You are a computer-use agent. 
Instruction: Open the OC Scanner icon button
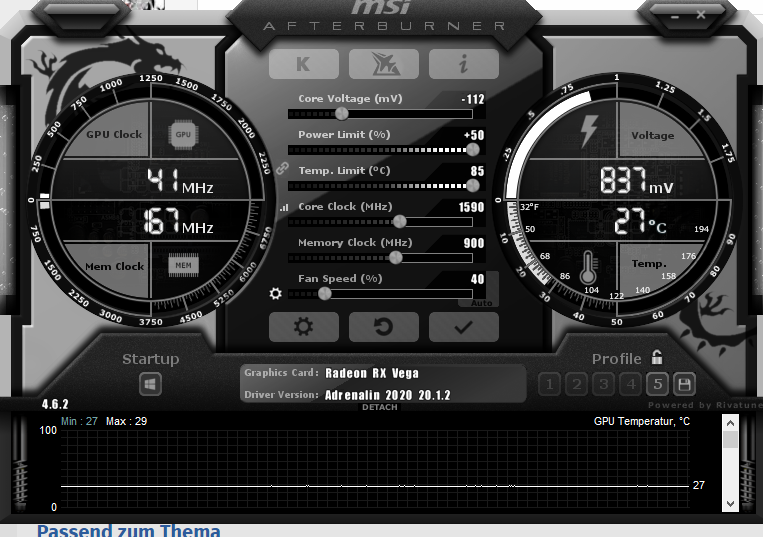click(384, 64)
